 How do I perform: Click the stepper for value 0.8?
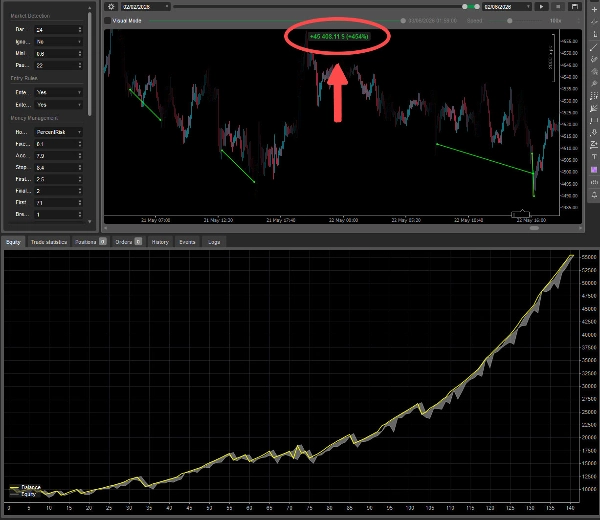click(80, 54)
